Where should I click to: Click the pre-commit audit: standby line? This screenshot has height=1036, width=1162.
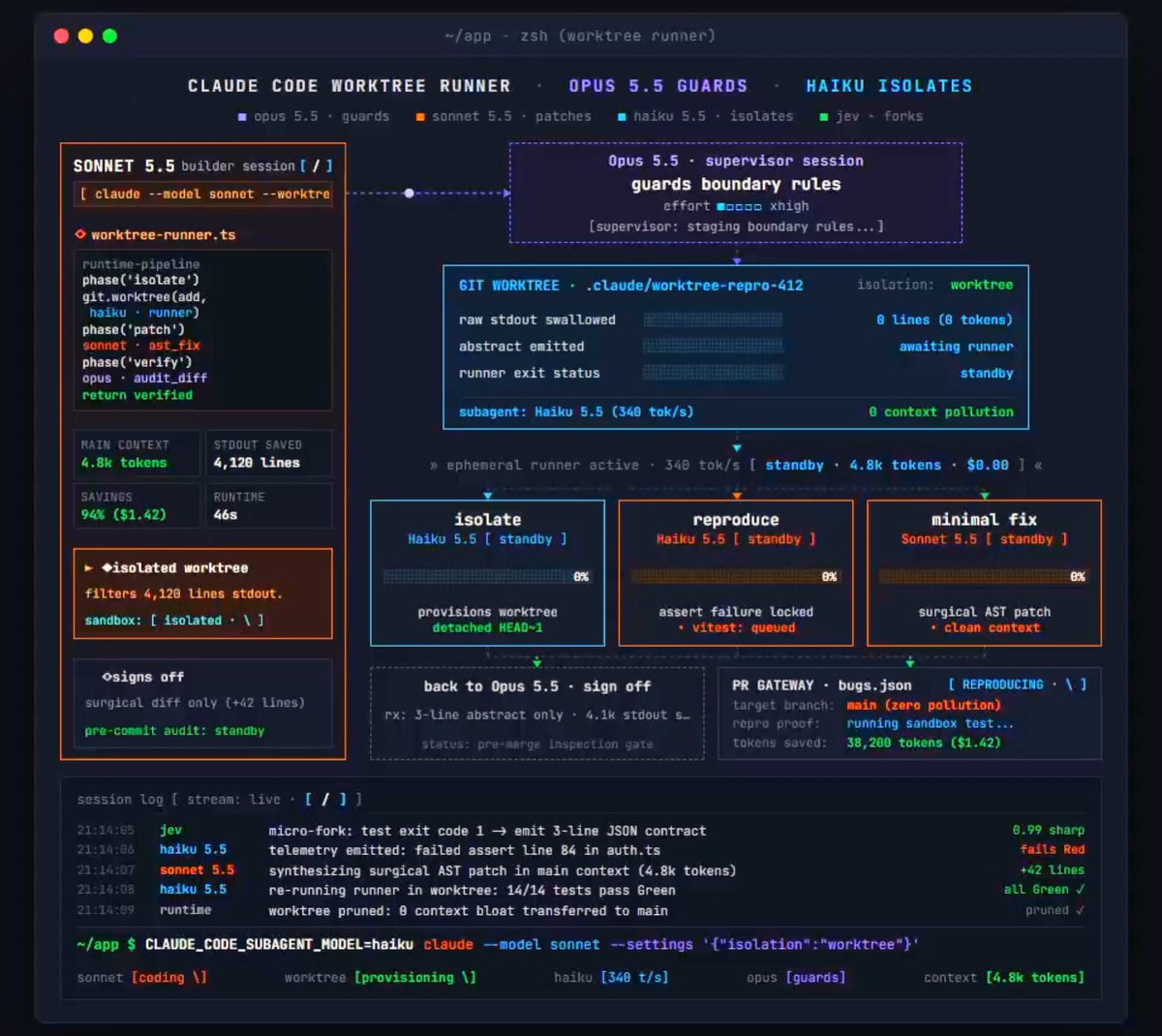(174, 731)
